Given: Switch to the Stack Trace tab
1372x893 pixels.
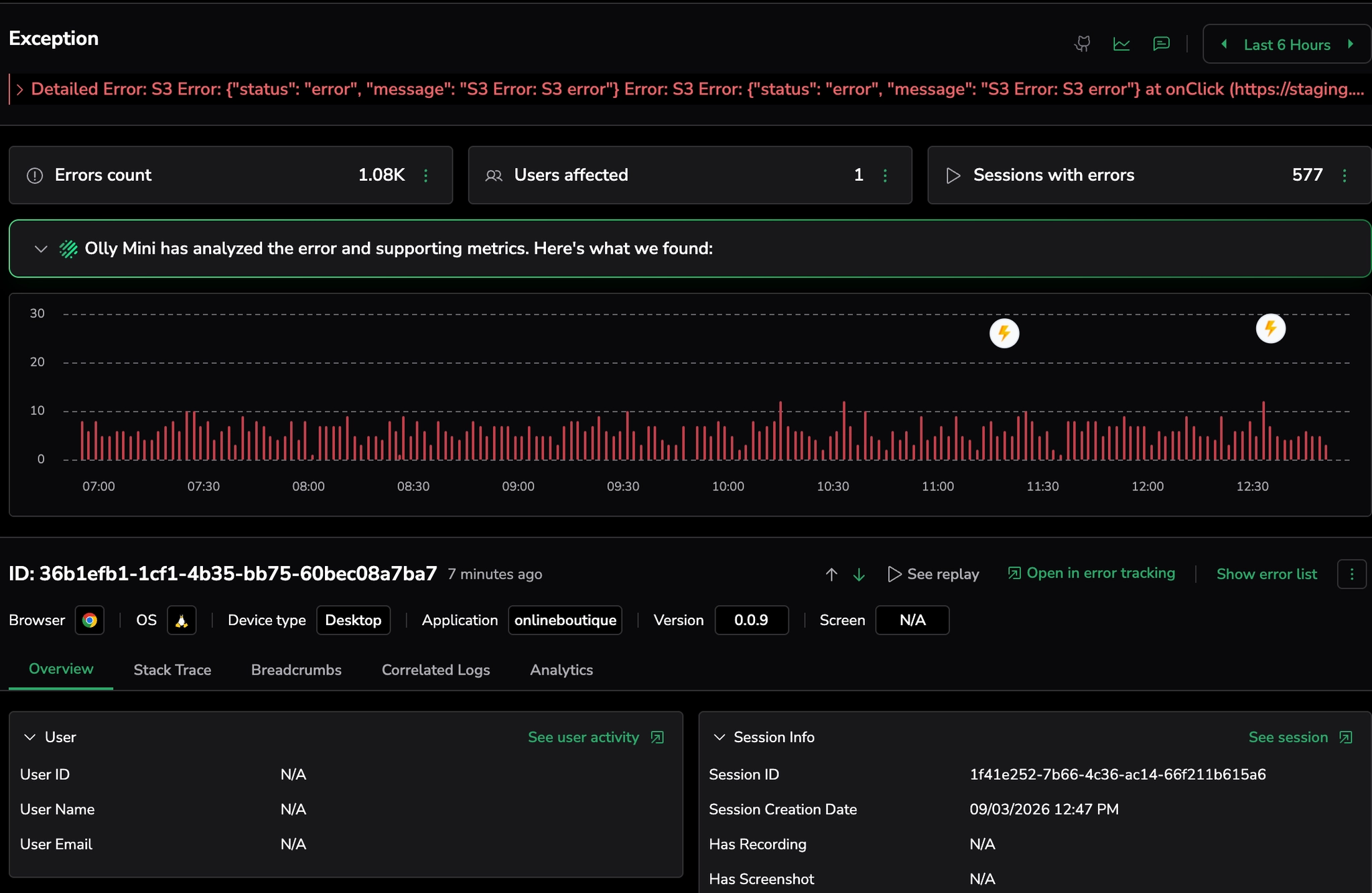Looking at the screenshot, I should click(172, 670).
